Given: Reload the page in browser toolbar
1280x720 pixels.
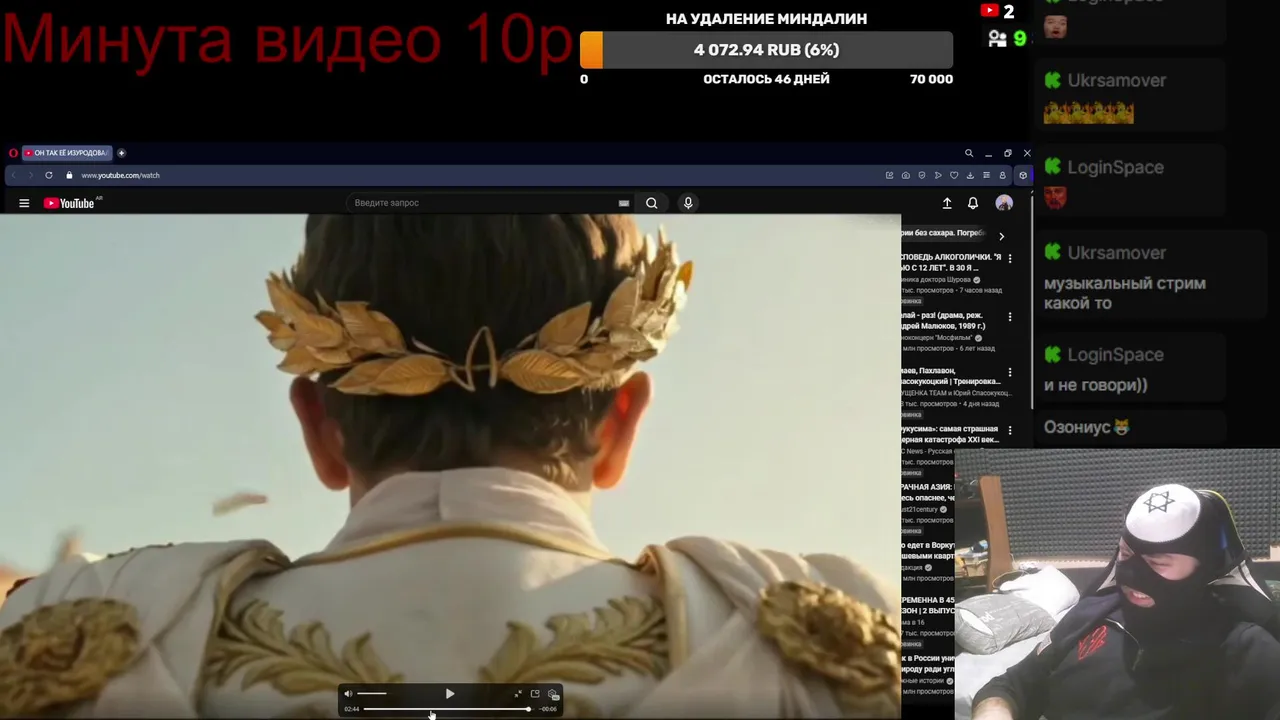Looking at the screenshot, I should click(49, 175).
